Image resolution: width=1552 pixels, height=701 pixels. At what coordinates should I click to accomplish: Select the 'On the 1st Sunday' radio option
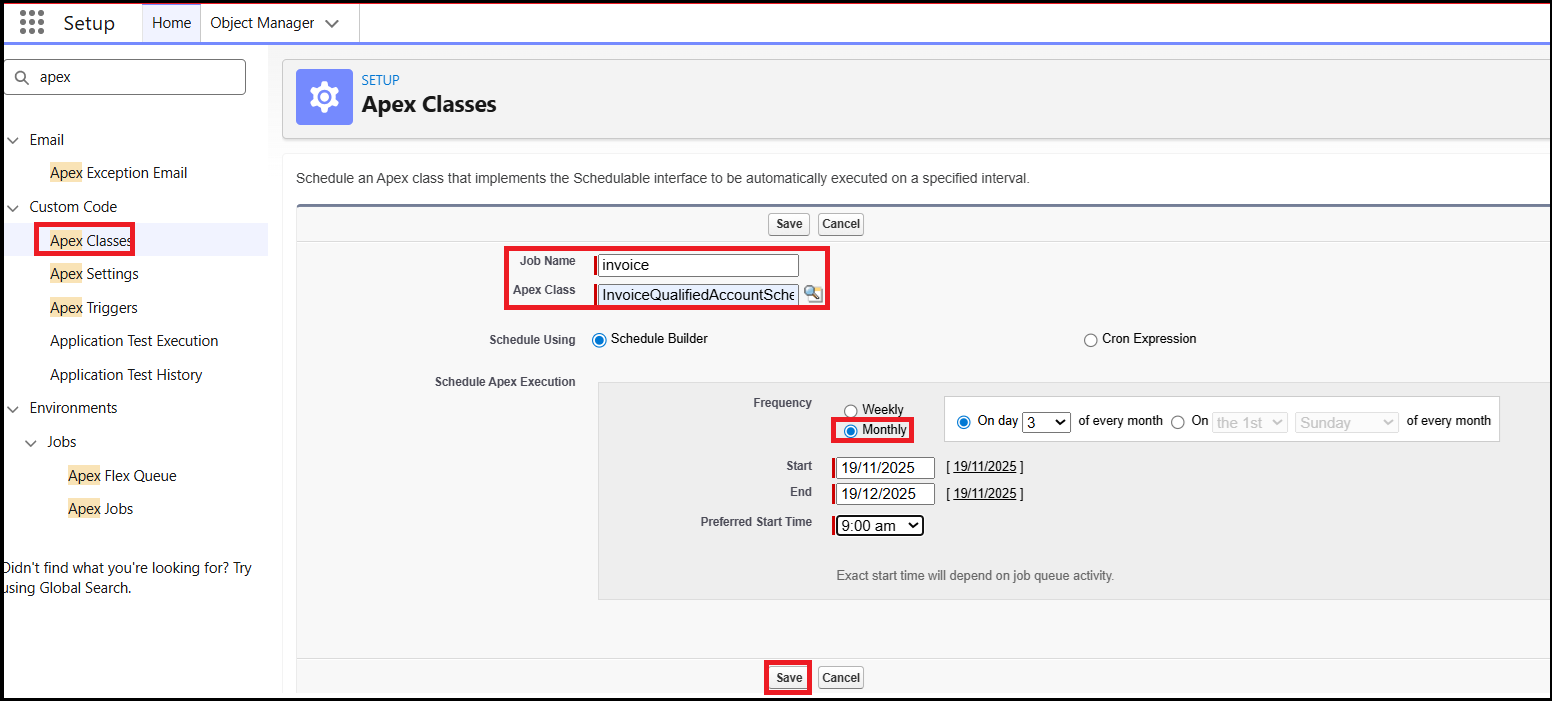[1178, 422]
